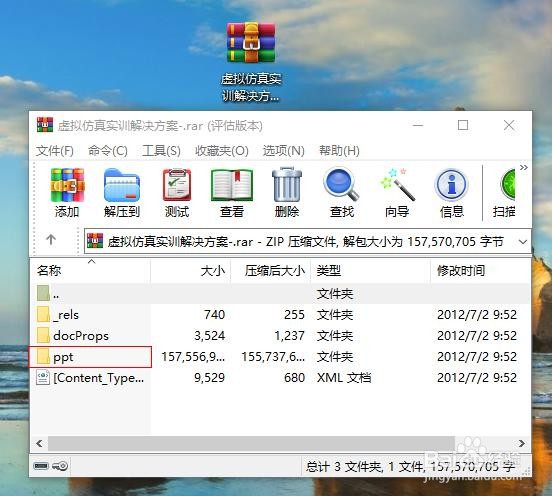Expand the address bar dropdown arrow

(x=523, y=242)
